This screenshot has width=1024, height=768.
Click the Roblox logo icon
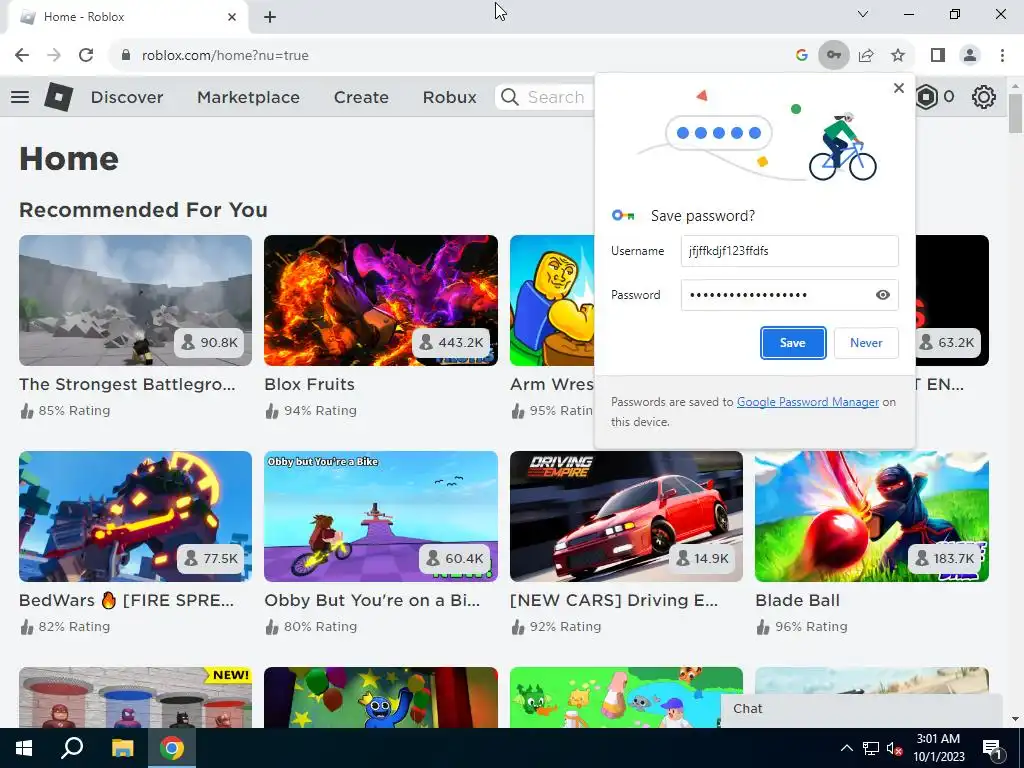tap(58, 97)
